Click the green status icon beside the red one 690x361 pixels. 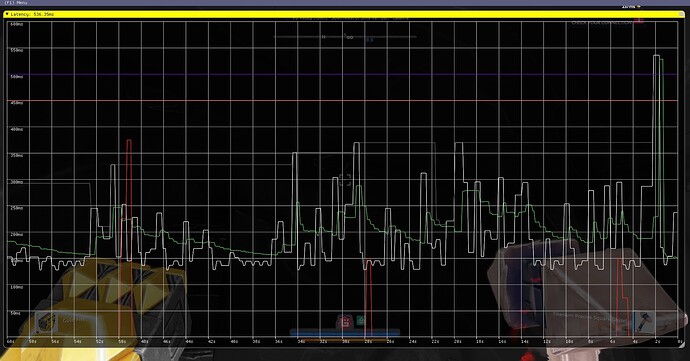360,320
